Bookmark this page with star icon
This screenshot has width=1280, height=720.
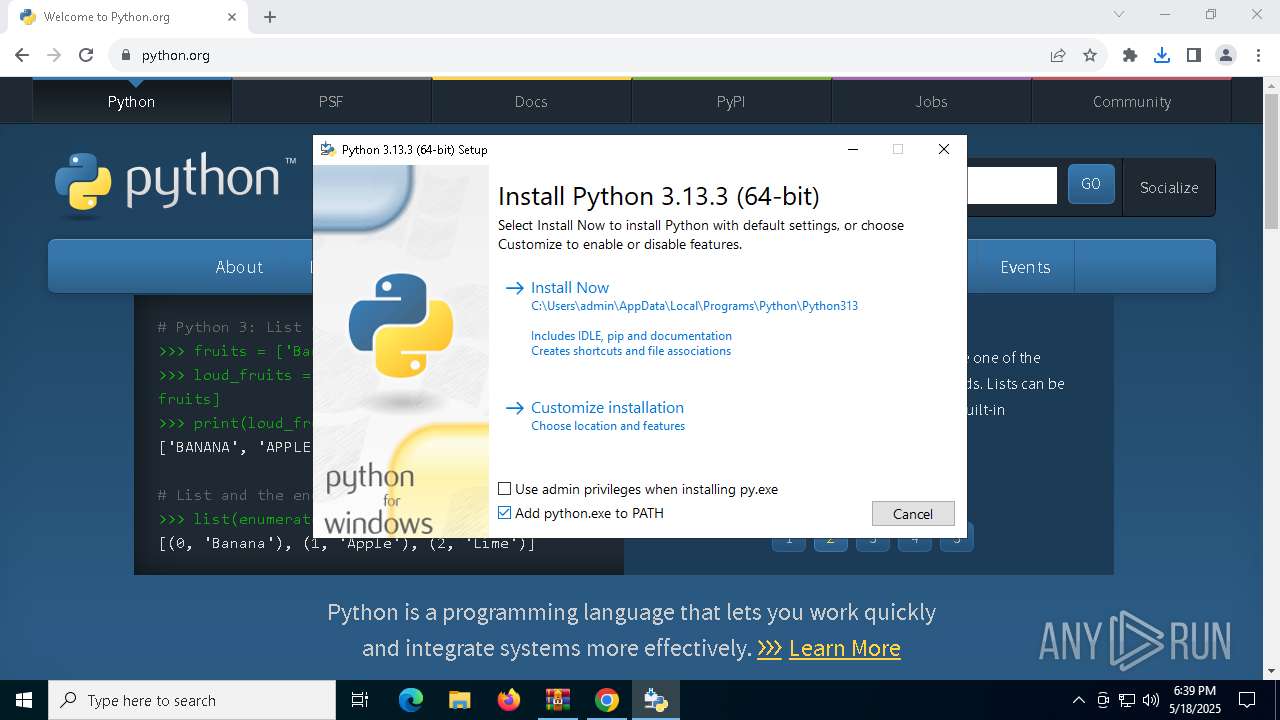pos(1090,55)
